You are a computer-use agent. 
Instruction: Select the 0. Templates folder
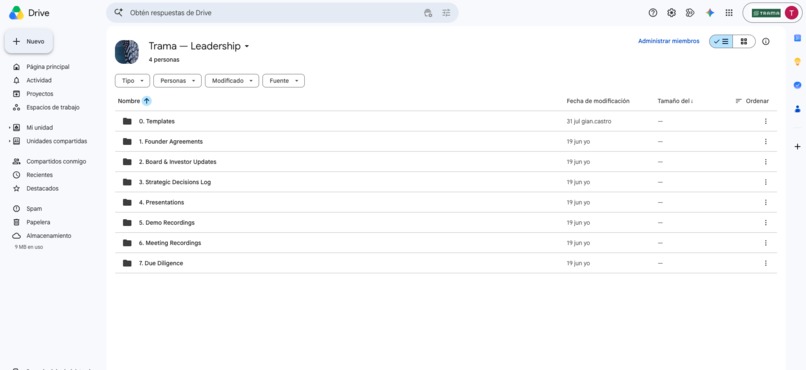click(446, 121)
